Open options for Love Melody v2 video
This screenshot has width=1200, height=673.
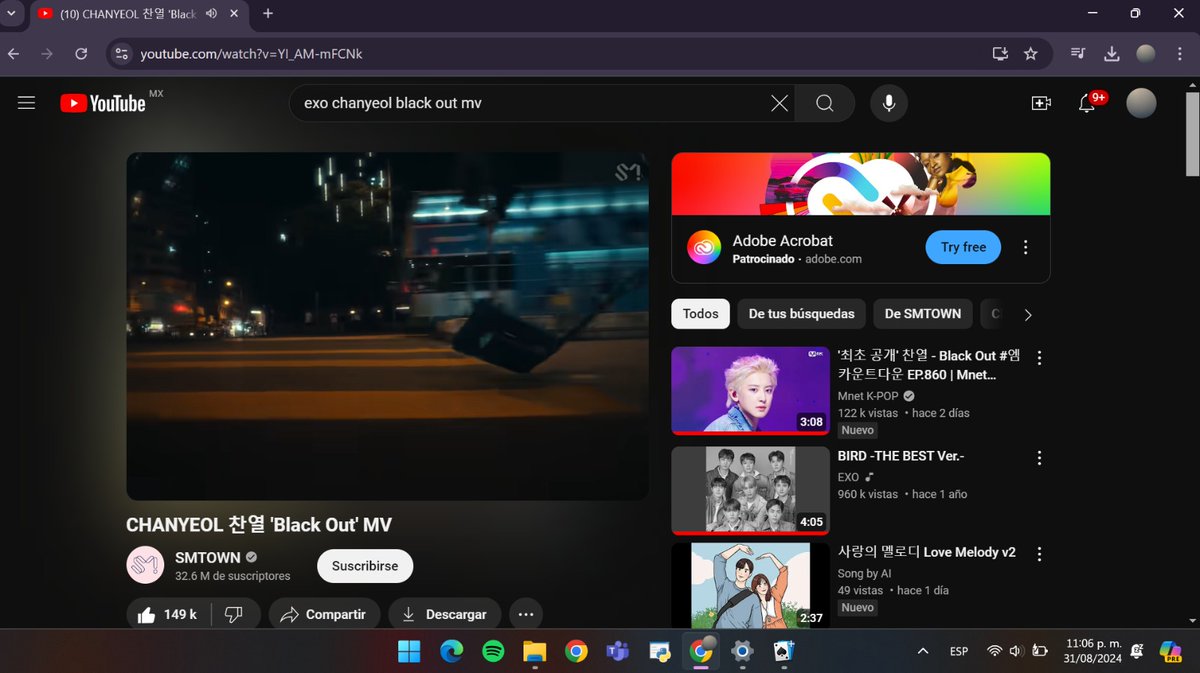point(1039,554)
